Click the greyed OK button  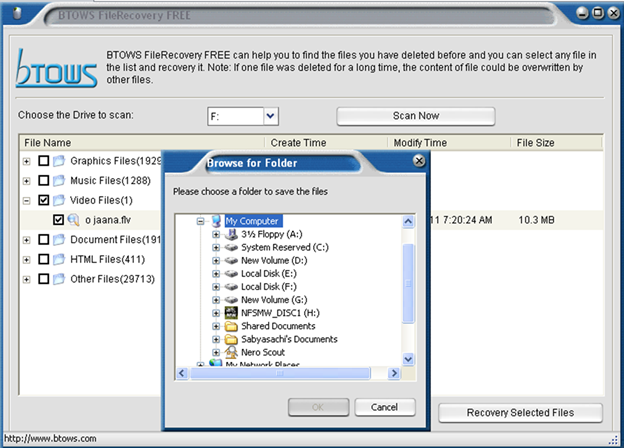[318, 407]
